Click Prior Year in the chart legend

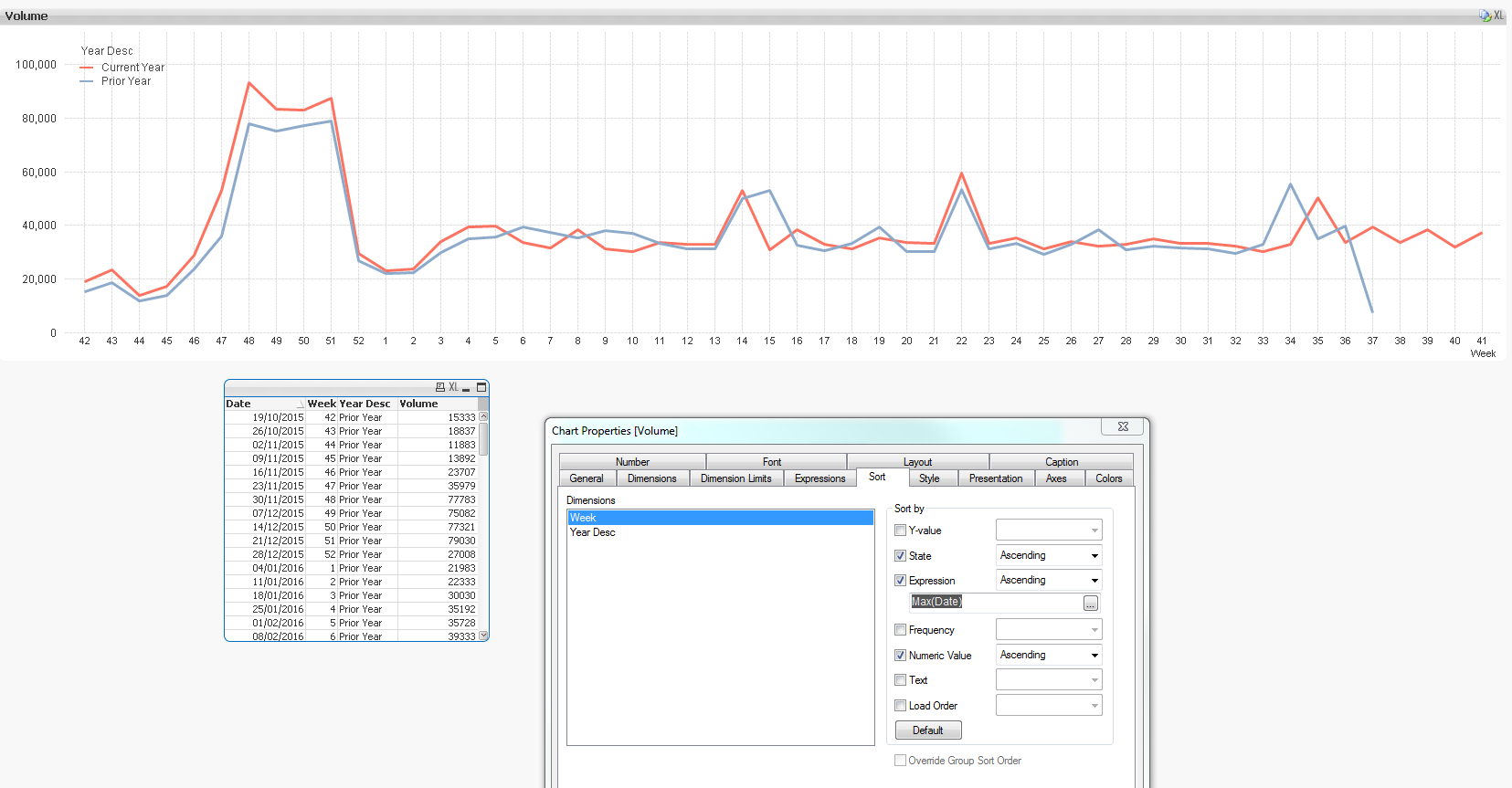[x=126, y=81]
